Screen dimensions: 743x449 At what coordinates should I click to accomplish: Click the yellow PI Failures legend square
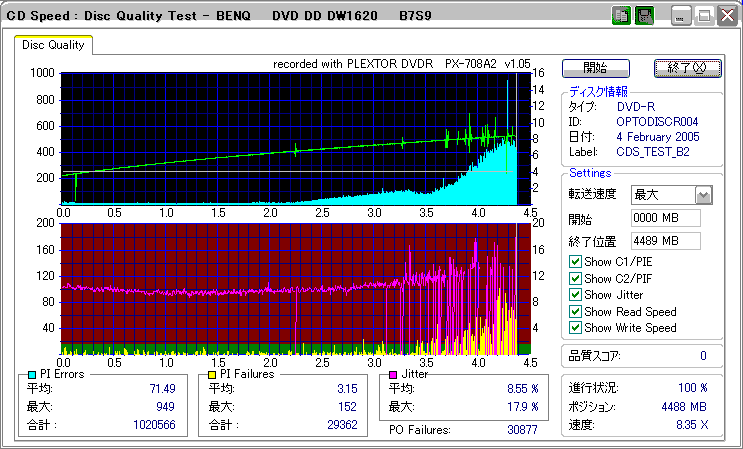212,374
